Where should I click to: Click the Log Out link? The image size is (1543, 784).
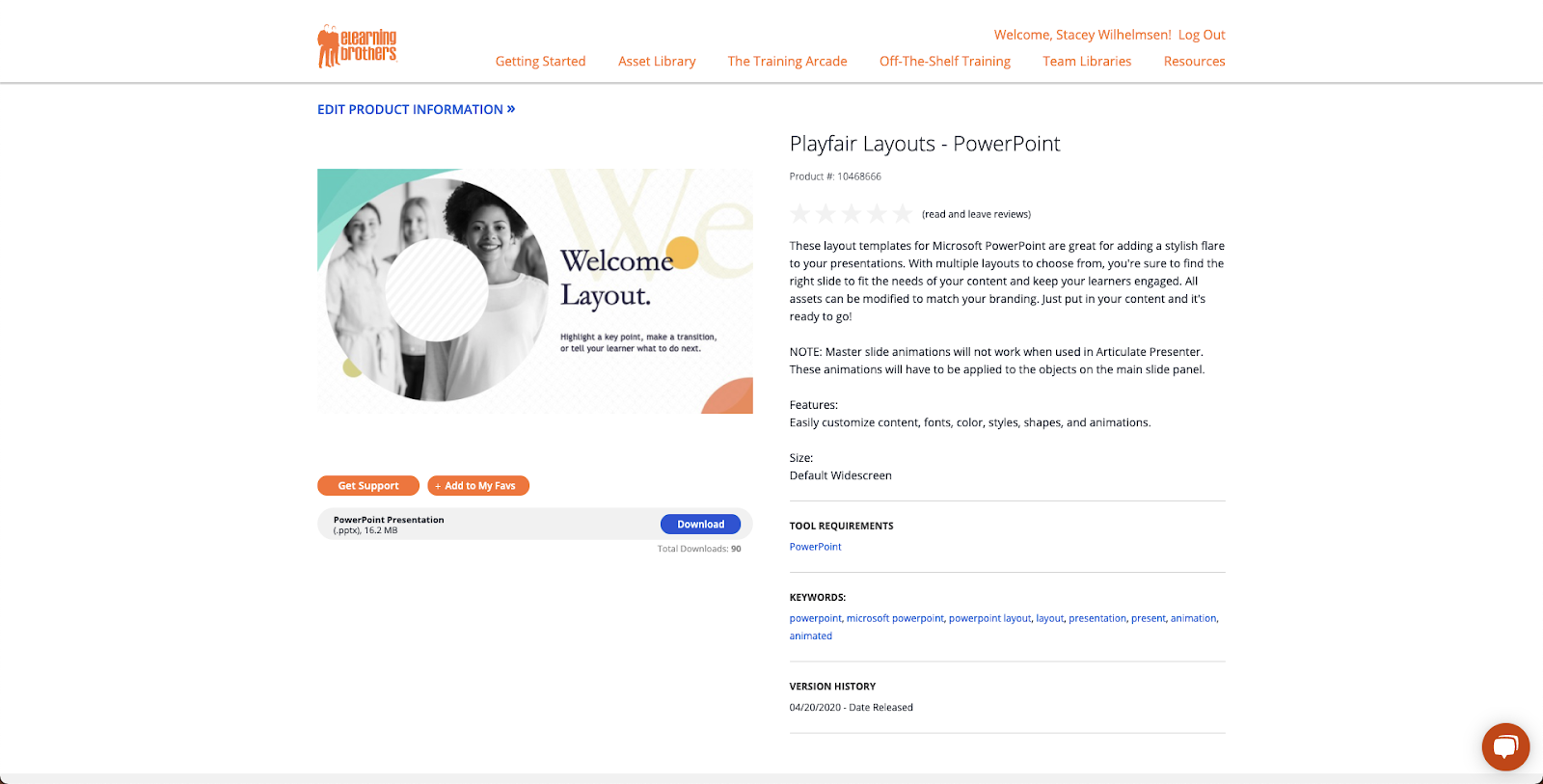pyautogui.click(x=1202, y=35)
